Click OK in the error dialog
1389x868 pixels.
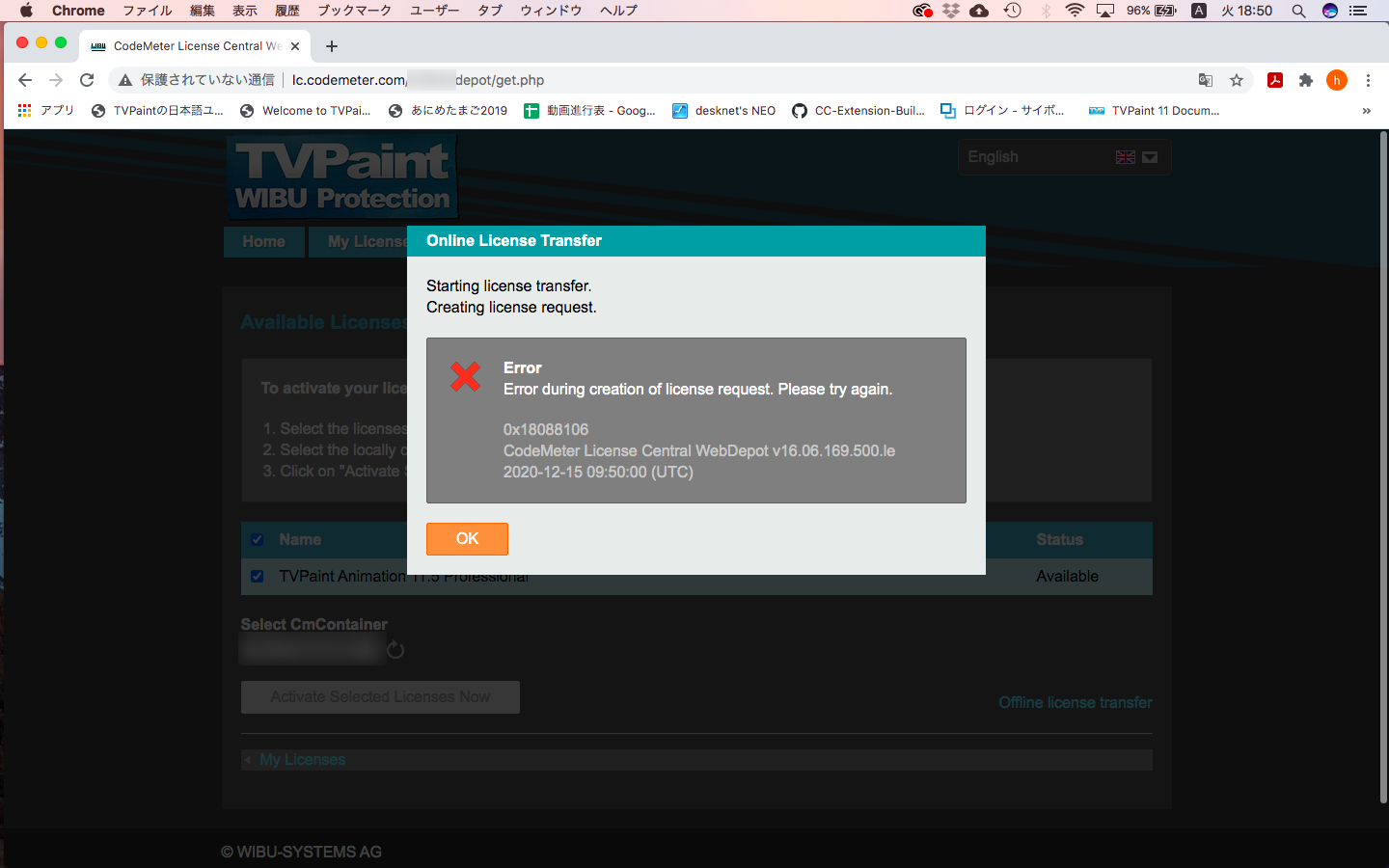[x=467, y=539]
